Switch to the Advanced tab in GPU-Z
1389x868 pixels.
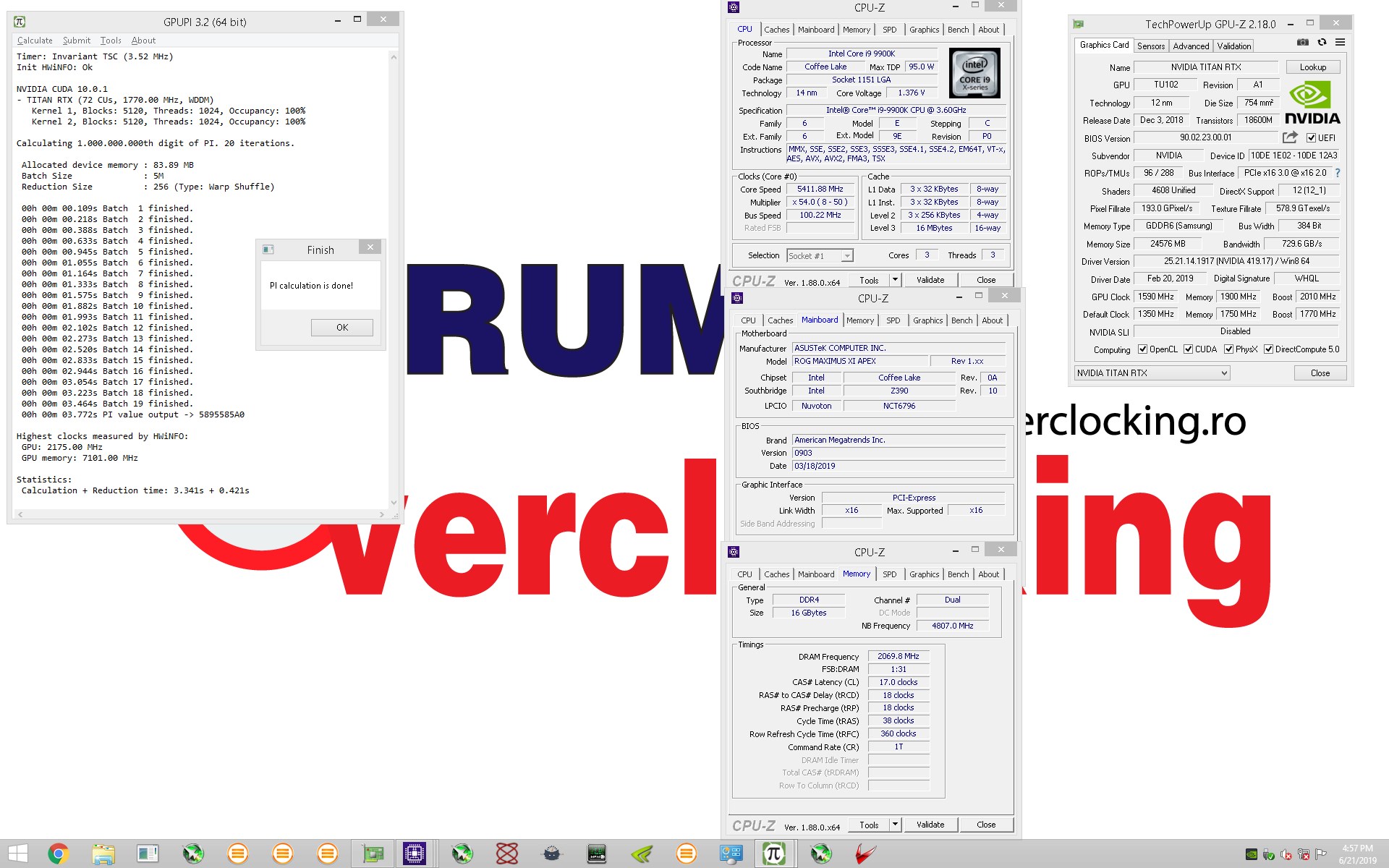tap(1191, 46)
